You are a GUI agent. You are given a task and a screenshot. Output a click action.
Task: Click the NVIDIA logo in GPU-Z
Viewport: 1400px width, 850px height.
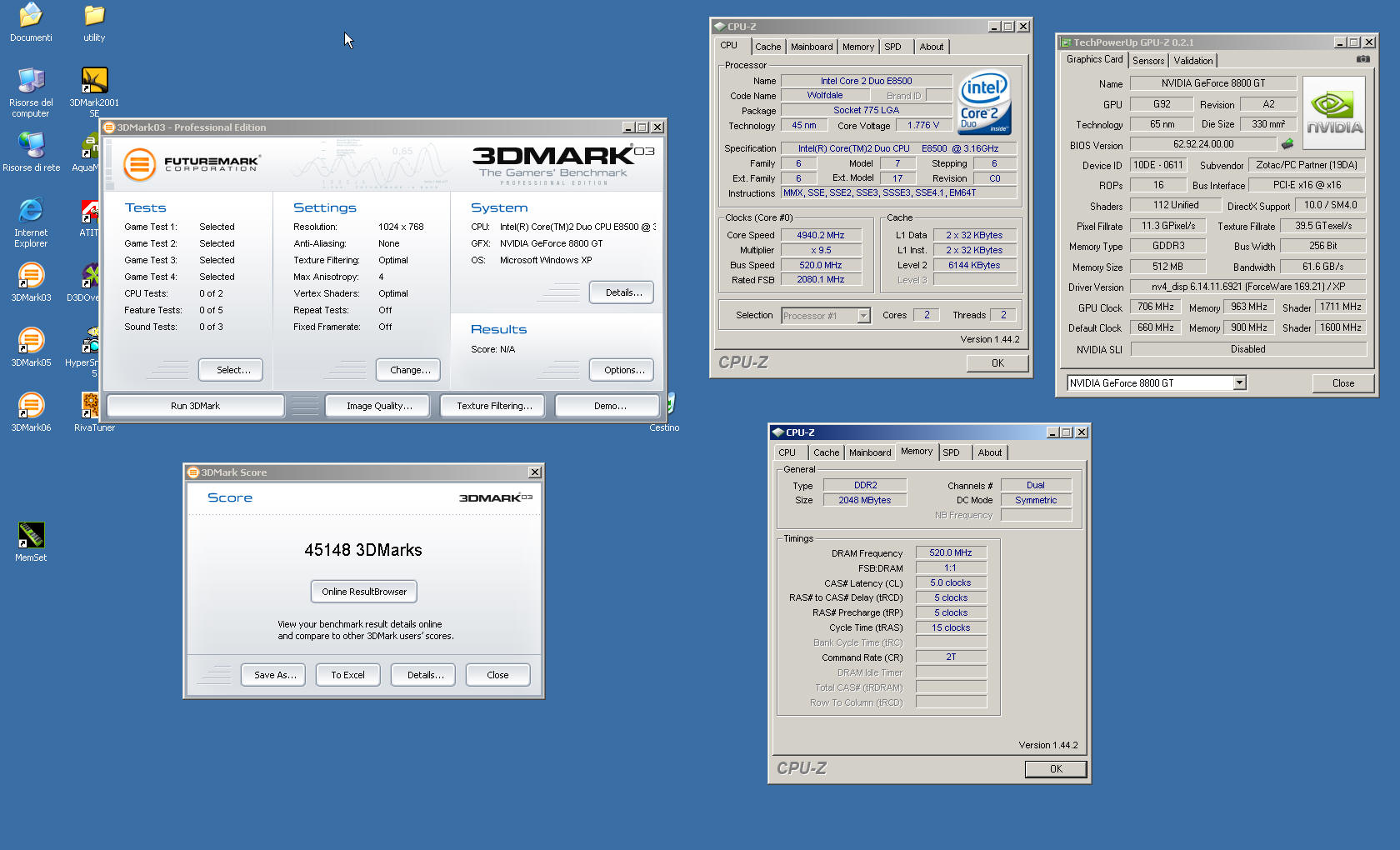[1334, 113]
